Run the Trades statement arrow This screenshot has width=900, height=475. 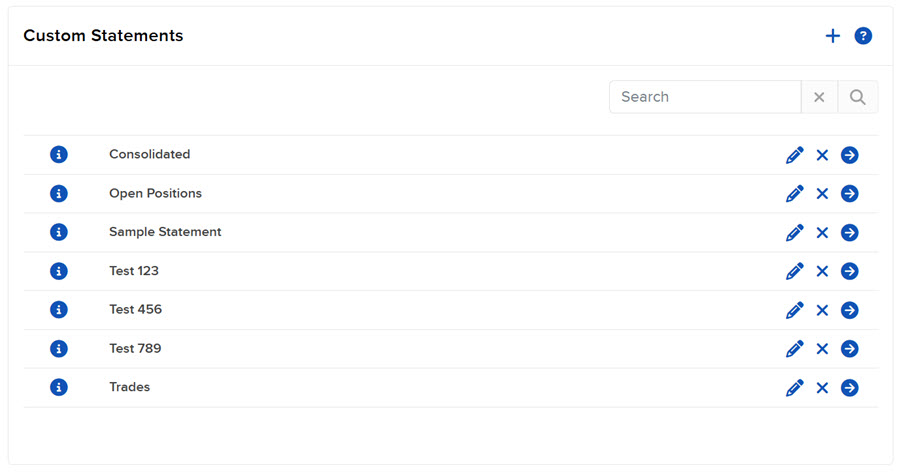pyautogui.click(x=850, y=387)
